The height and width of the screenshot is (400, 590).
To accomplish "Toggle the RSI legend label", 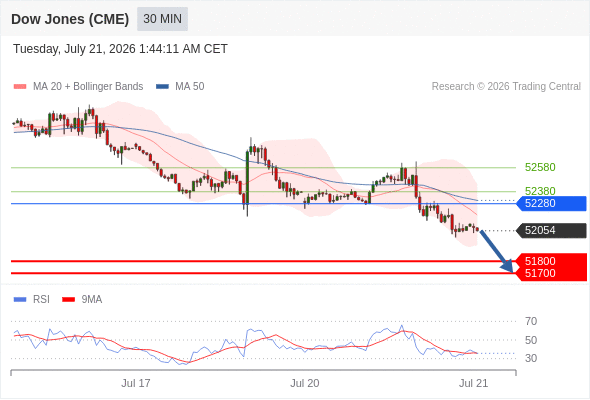I will [41, 300].
